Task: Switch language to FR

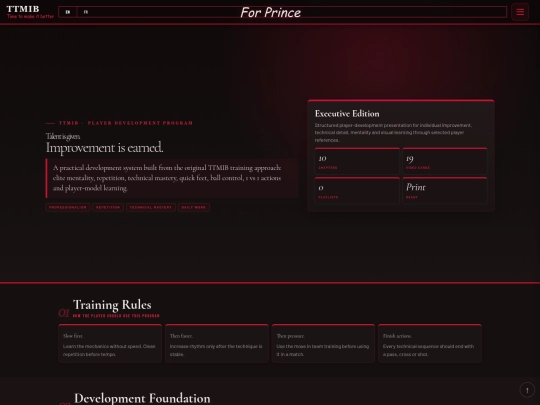Action: tap(86, 12)
